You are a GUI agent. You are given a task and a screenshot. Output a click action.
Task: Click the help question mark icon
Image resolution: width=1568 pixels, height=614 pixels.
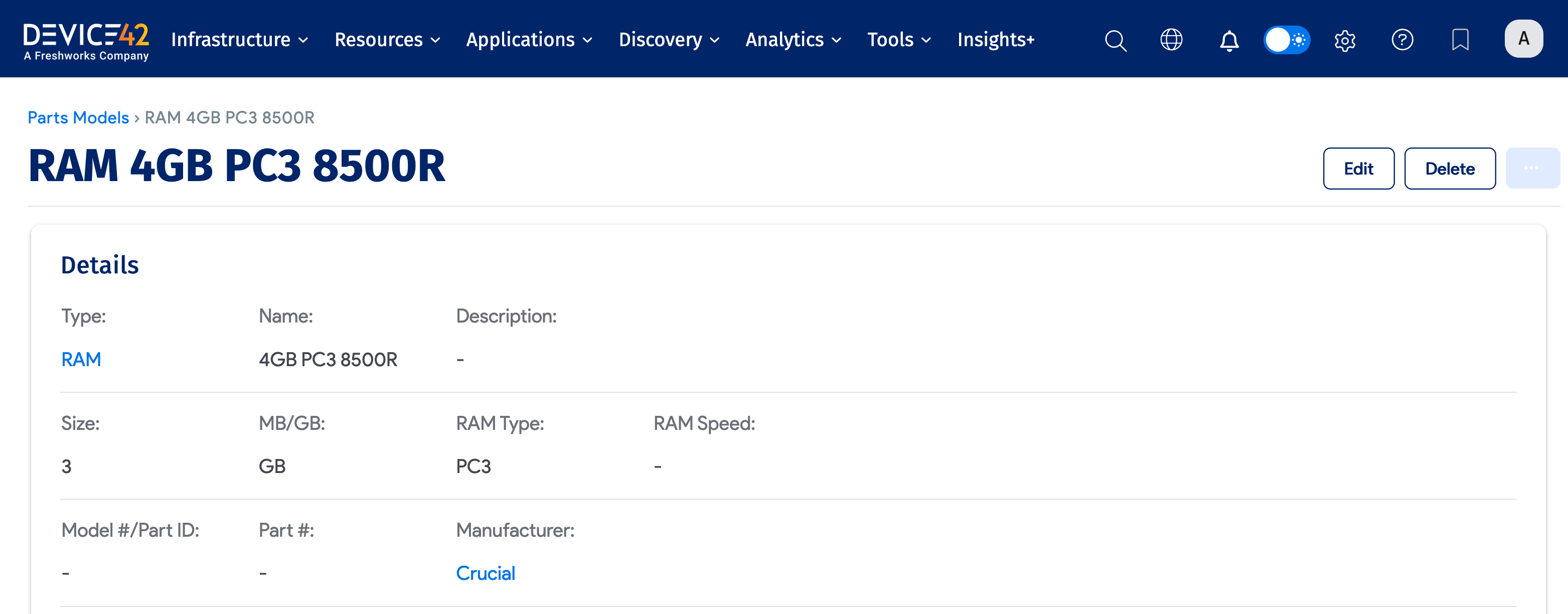[x=1402, y=40]
